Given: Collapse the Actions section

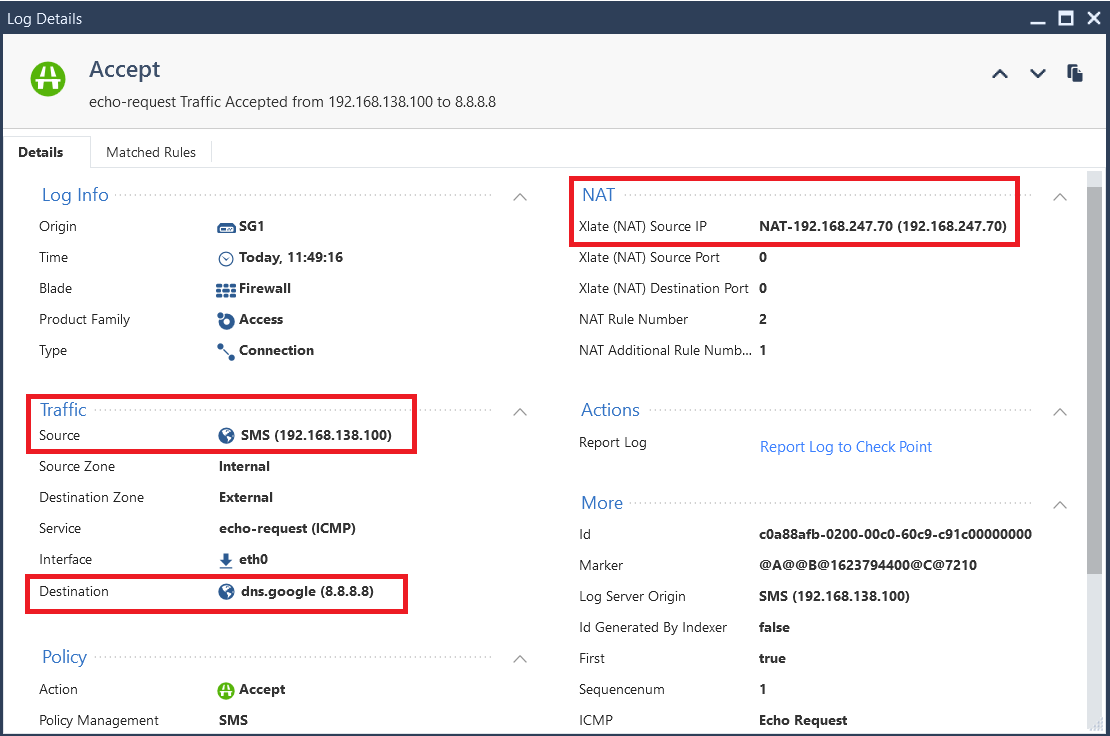Looking at the screenshot, I should coord(1060,412).
